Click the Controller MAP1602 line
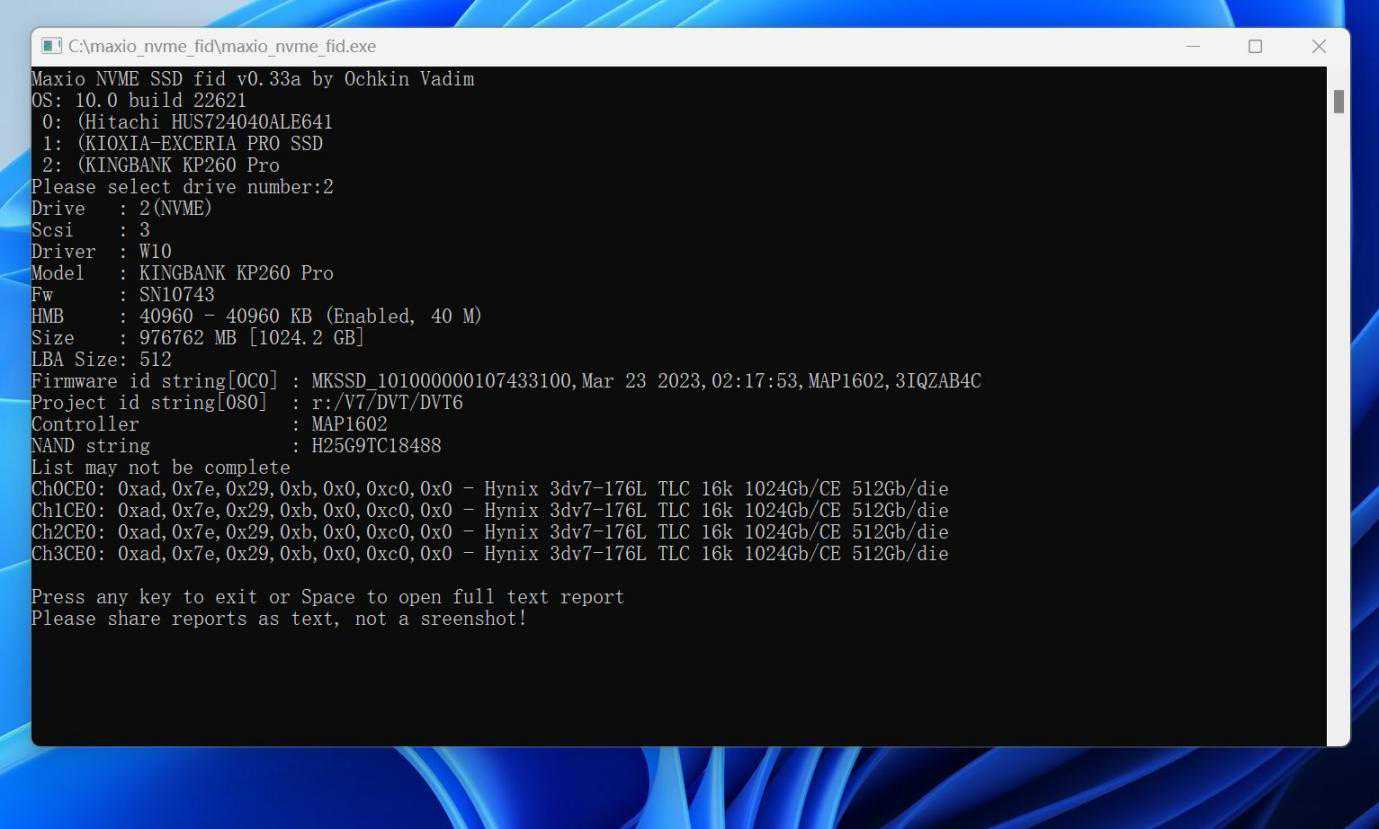Viewport: 1379px width, 829px height. [x=209, y=424]
